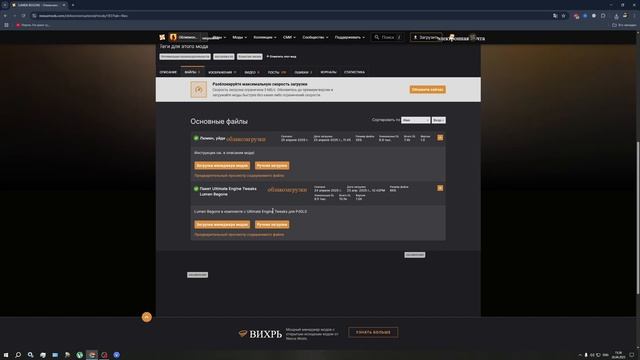This screenshot has width=640, height=360.
Task: Click the premium upgrade orange button
Action: pyautogui.click(x=427, y=89)
